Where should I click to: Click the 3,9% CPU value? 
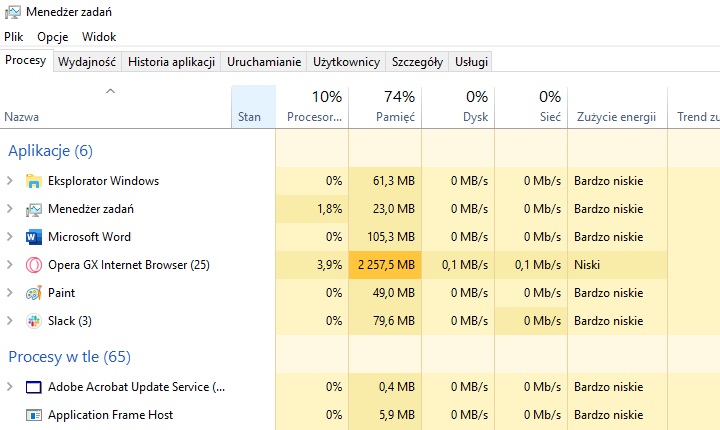[x=330, y=265]
